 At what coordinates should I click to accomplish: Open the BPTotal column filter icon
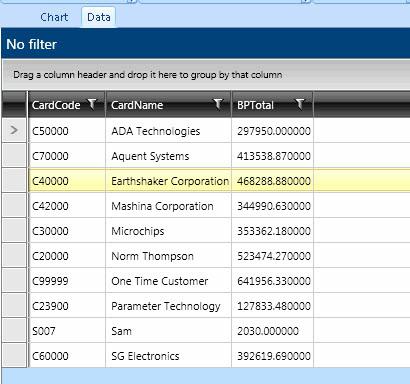pos(300,104)
